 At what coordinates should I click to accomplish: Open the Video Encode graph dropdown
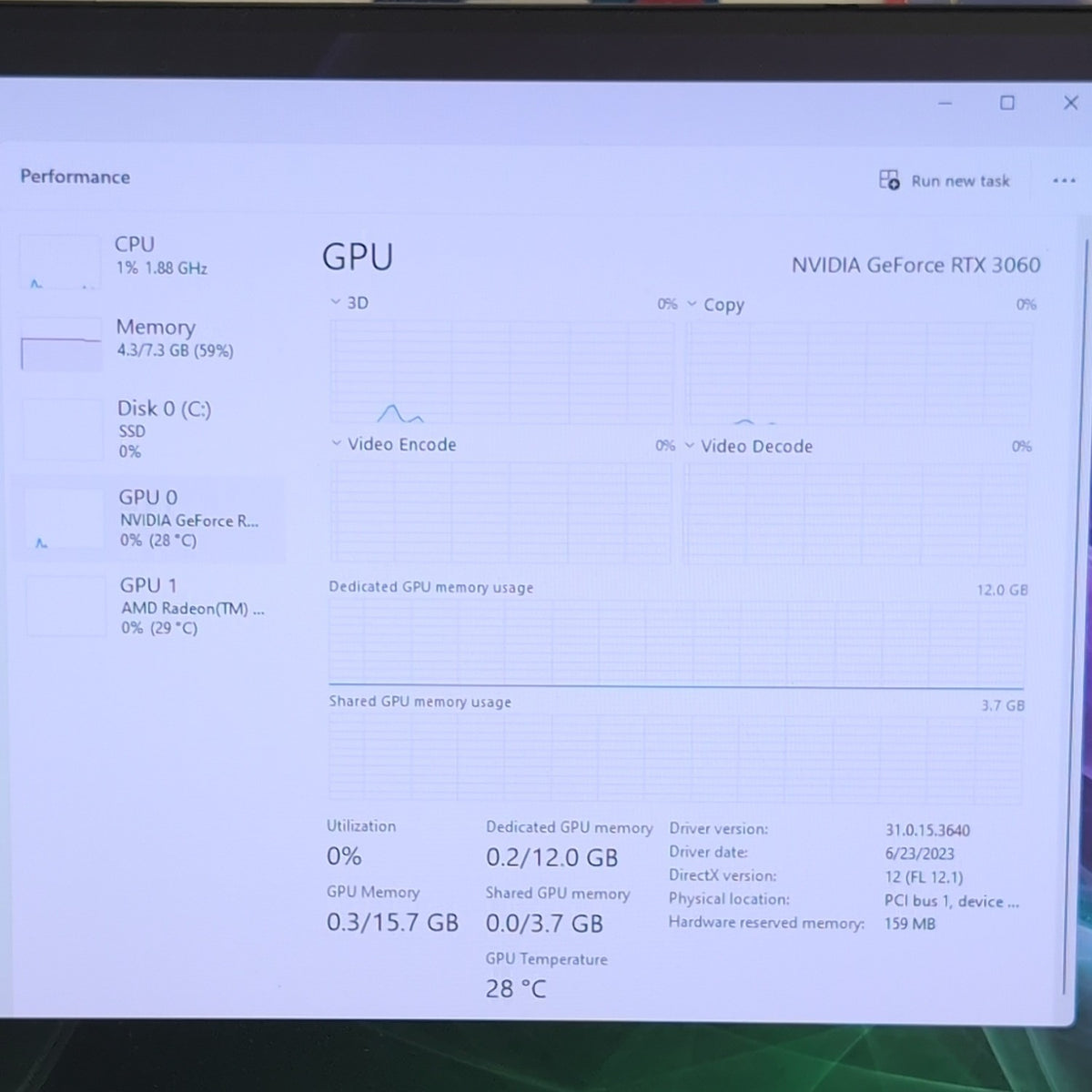[x=336, y=444]
